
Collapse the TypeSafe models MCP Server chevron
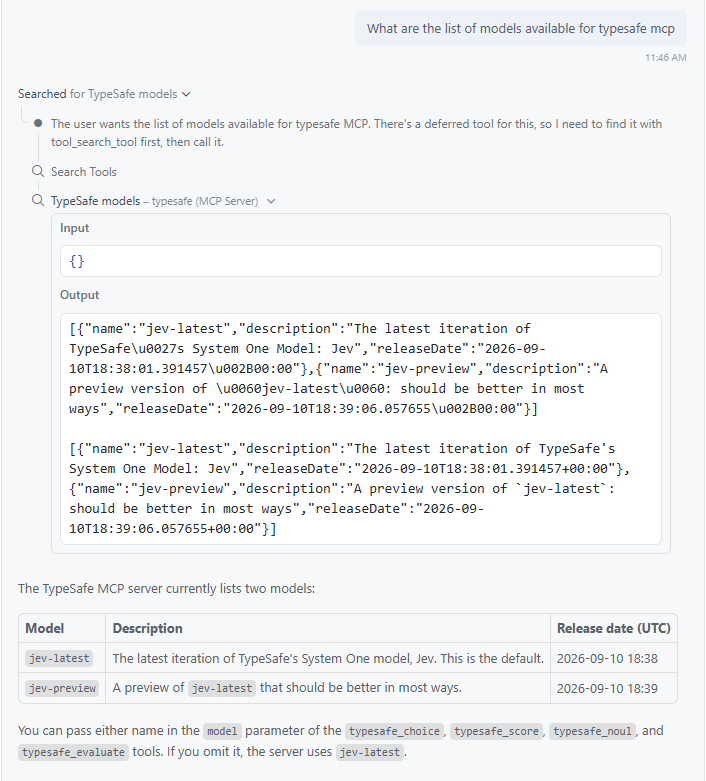(271, 201)
